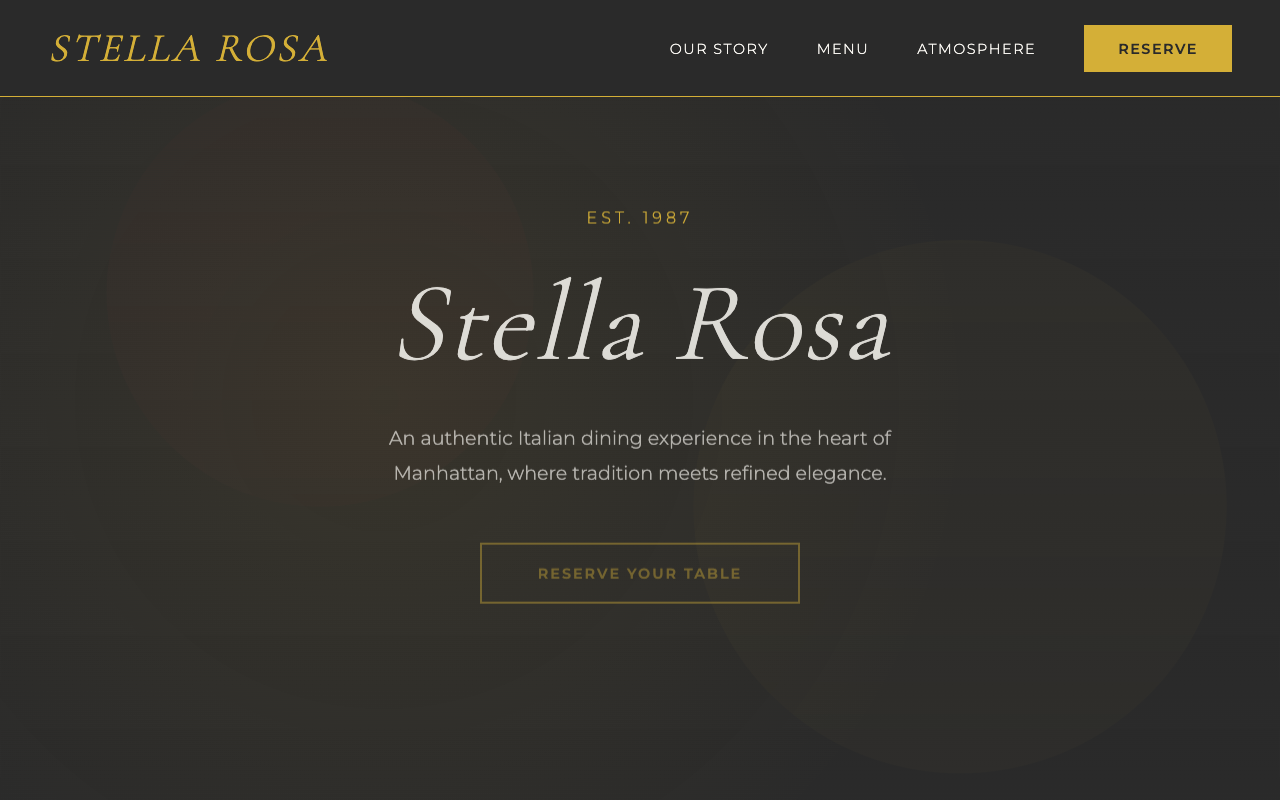Viewport: 1280px width, 800px height.
Task: Navigate to the ATMOSPHERE section
Action: [976, 48]
